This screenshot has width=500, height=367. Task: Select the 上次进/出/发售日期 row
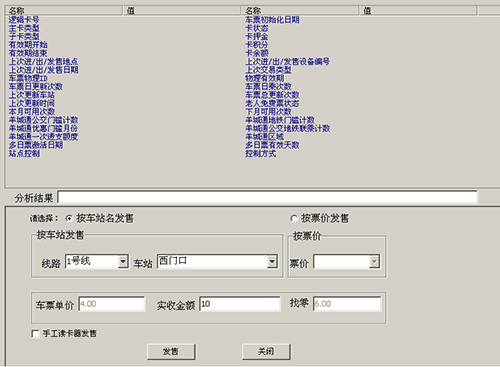43,70
